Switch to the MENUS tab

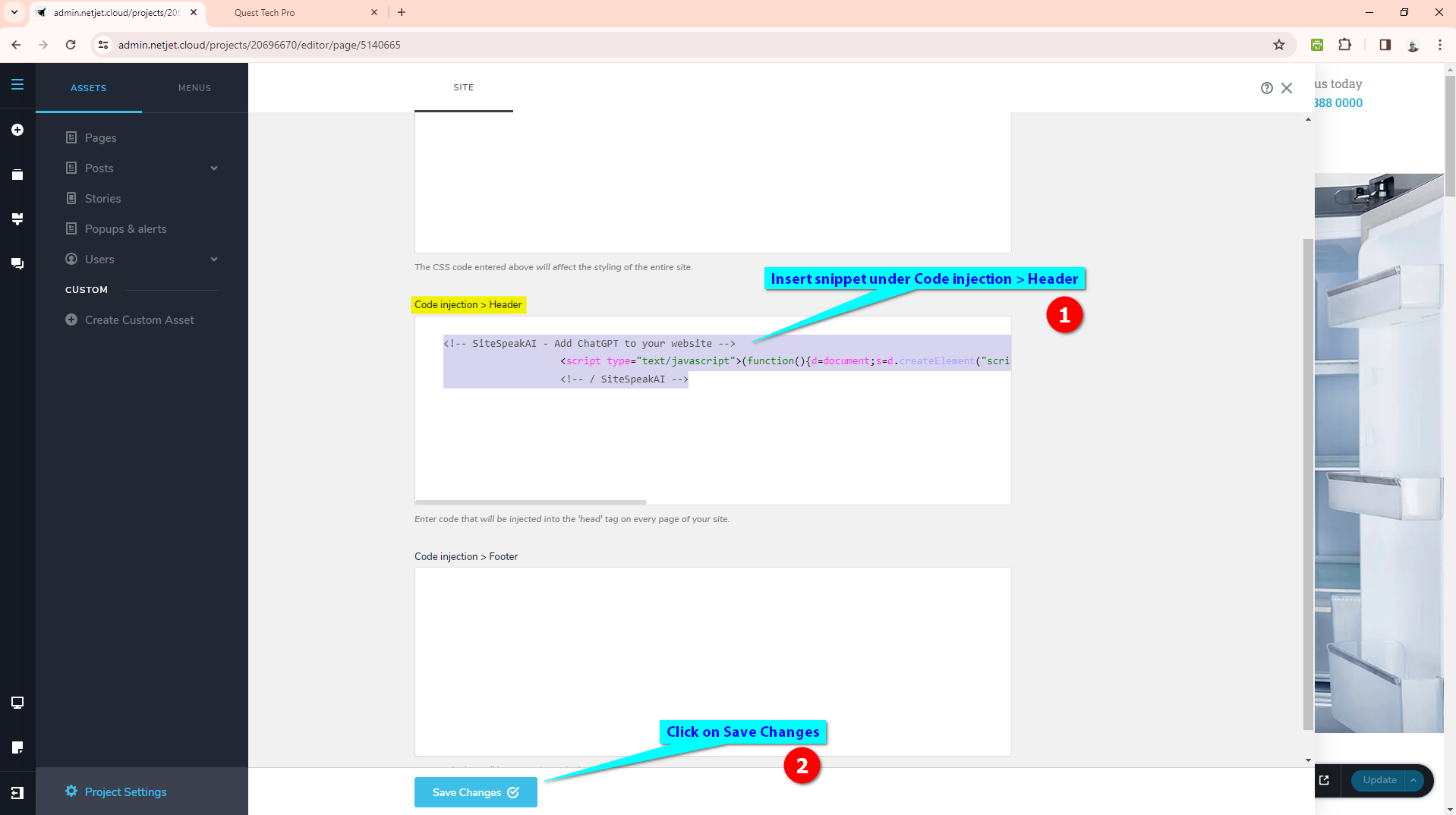(x=195, y=88)
